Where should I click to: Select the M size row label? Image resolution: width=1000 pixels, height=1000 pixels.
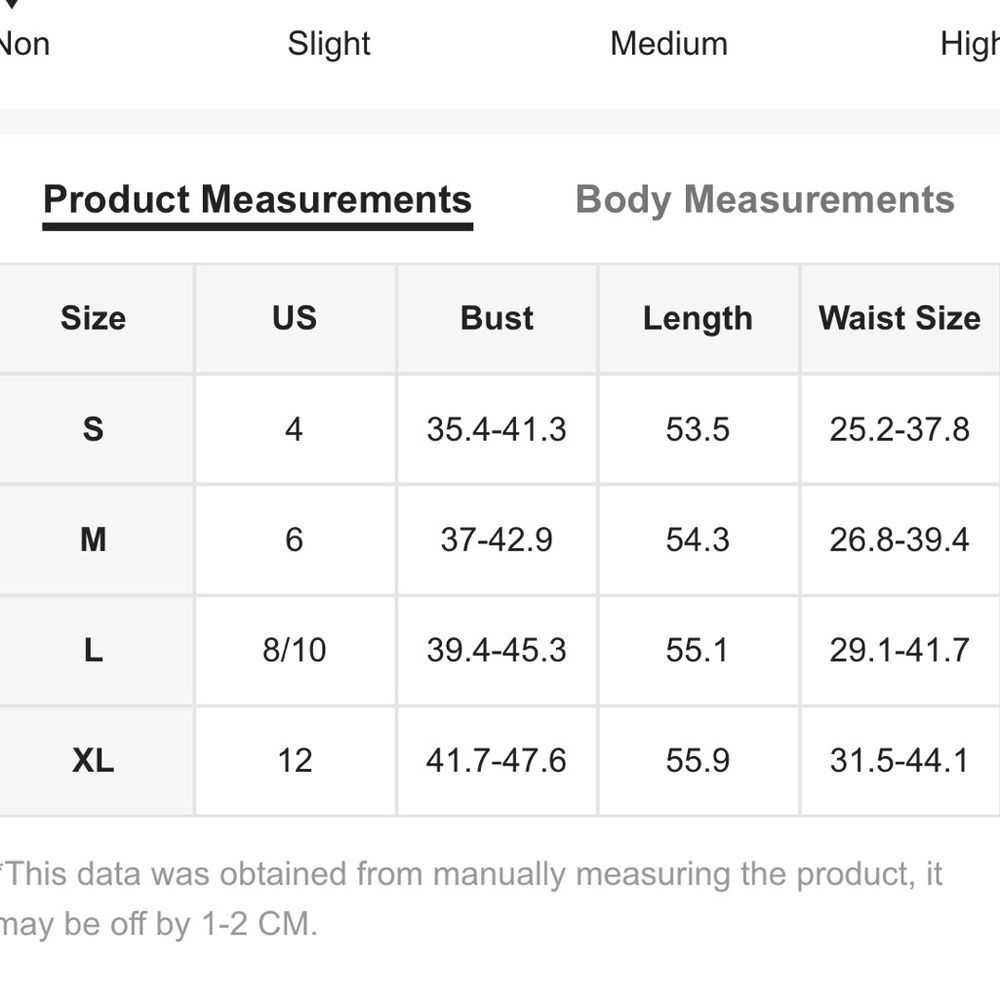tap(93, 540)
